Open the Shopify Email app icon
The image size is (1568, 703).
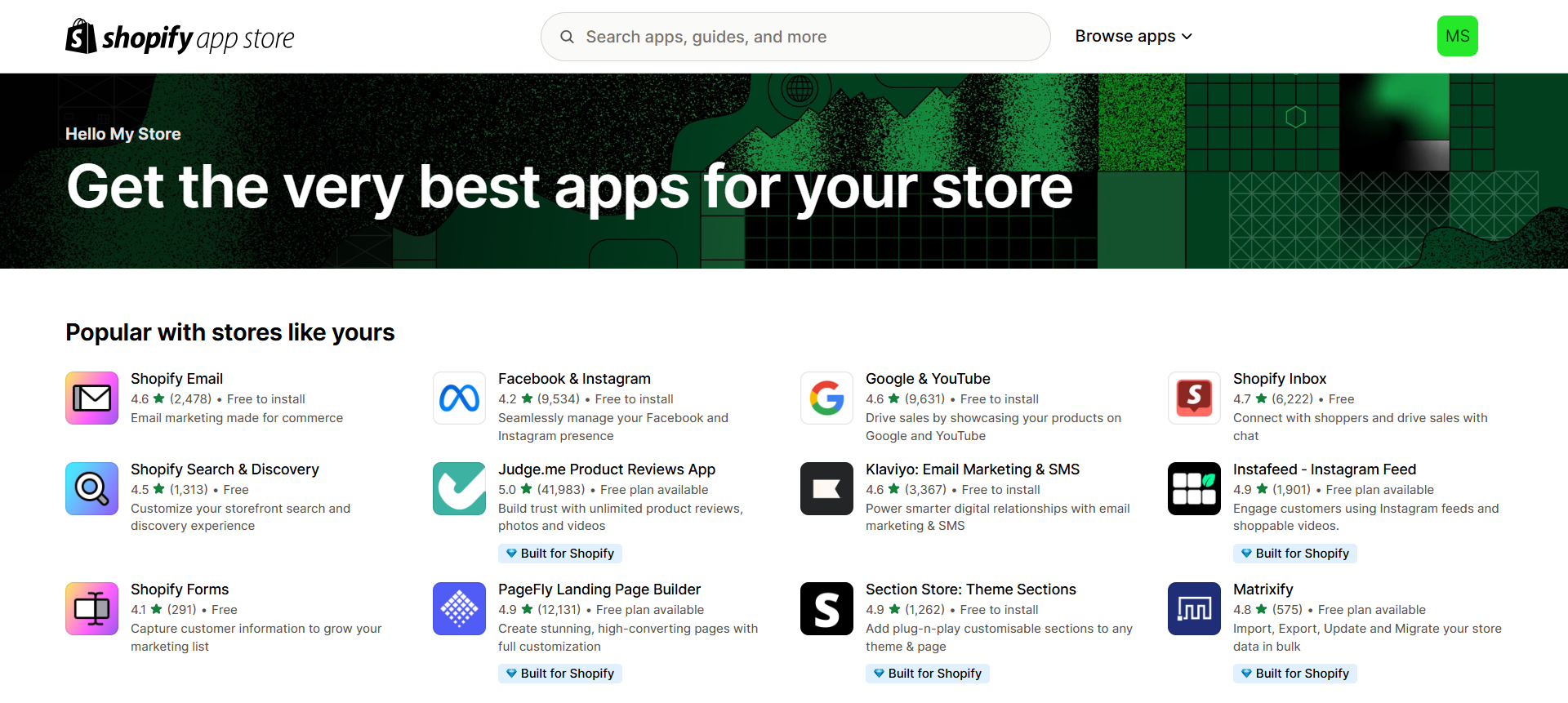(x=91, y=398)
